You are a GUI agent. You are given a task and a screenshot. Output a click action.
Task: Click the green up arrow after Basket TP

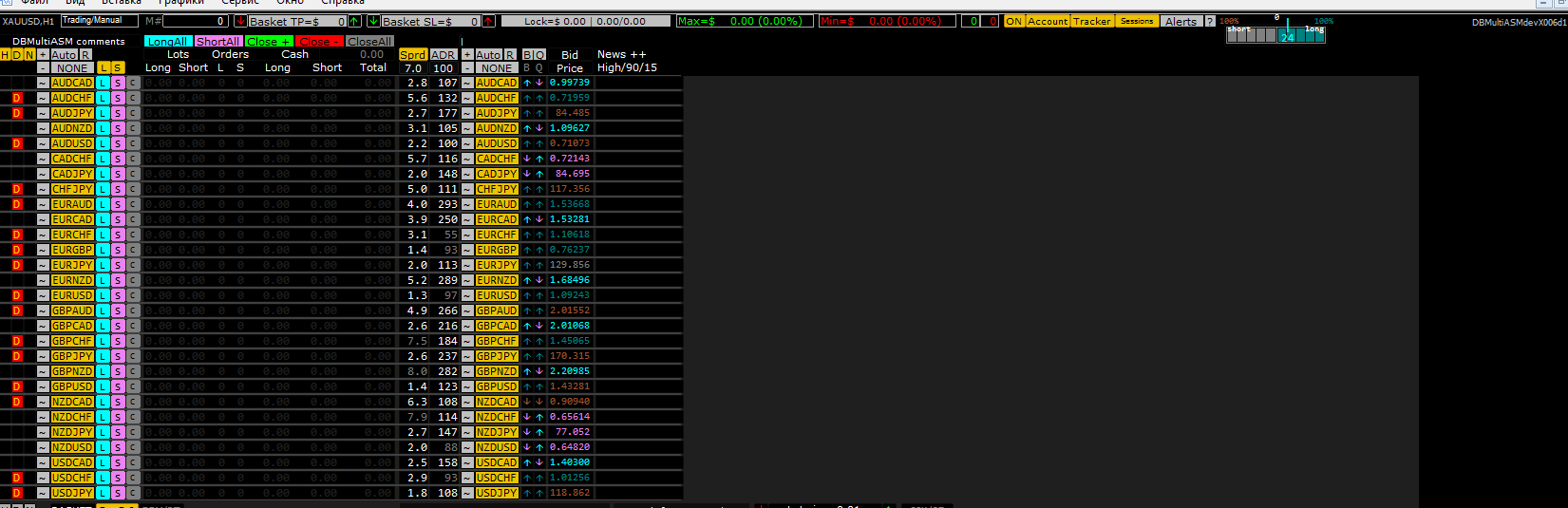(354, 21)
